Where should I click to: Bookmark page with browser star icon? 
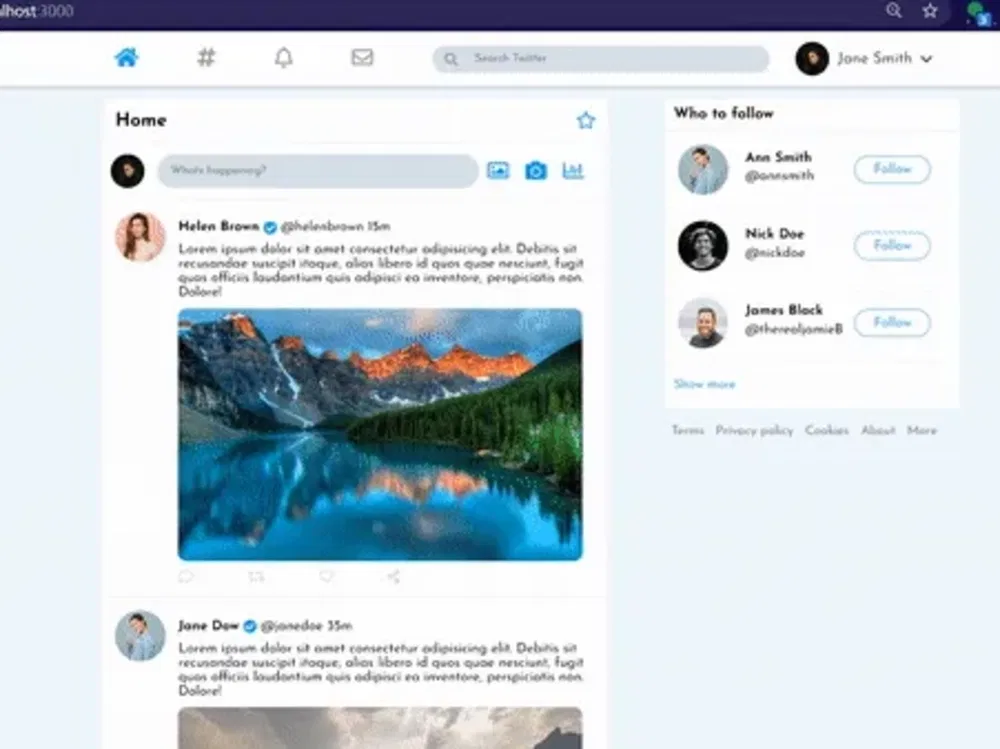point(930,10)
